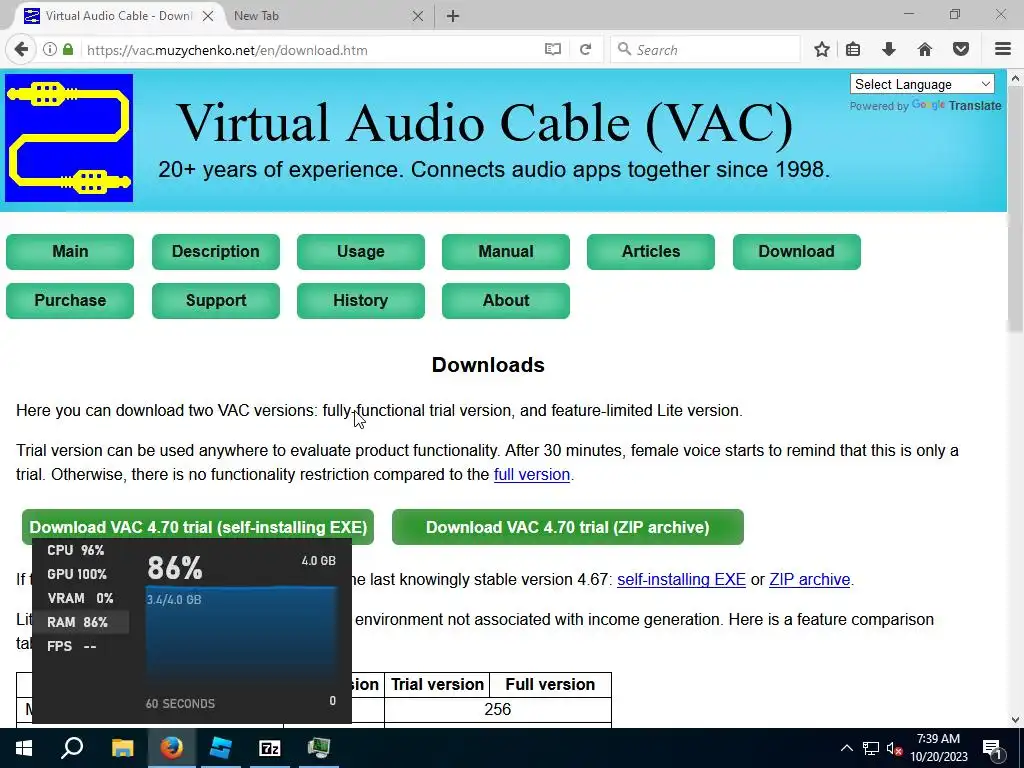Focus the browser Search box
The height and width of the screenshot is (768, 1024).
pyautogui.click(x=705, y=50)
